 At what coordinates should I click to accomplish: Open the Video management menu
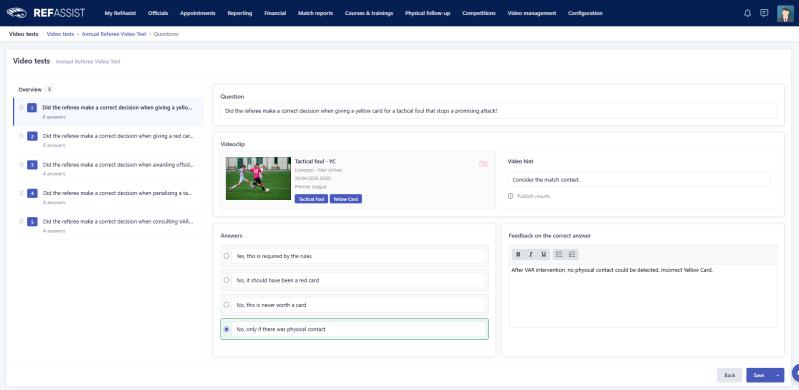tap(532, 13)
